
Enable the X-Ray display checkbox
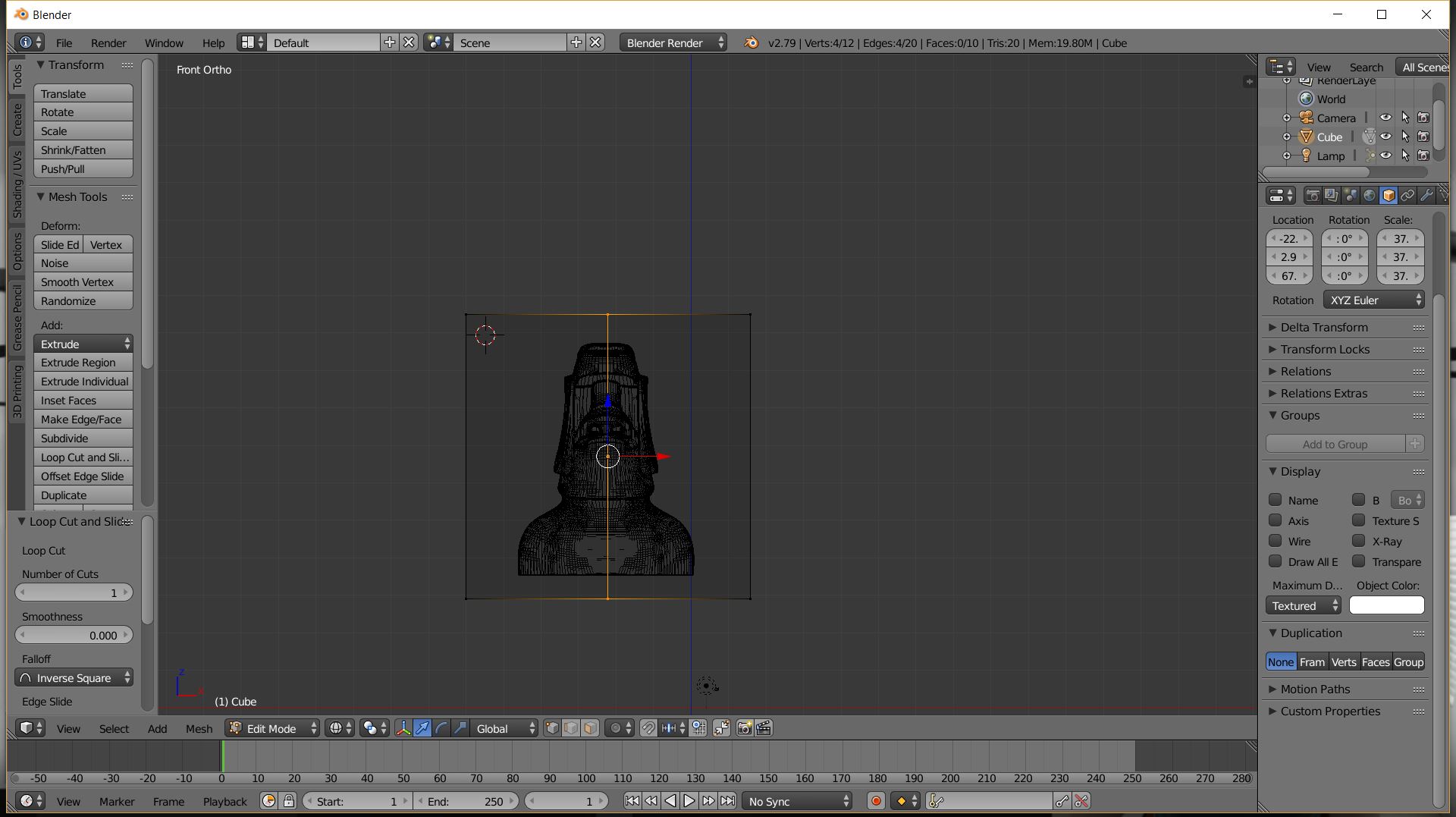tap(1359, 541)
